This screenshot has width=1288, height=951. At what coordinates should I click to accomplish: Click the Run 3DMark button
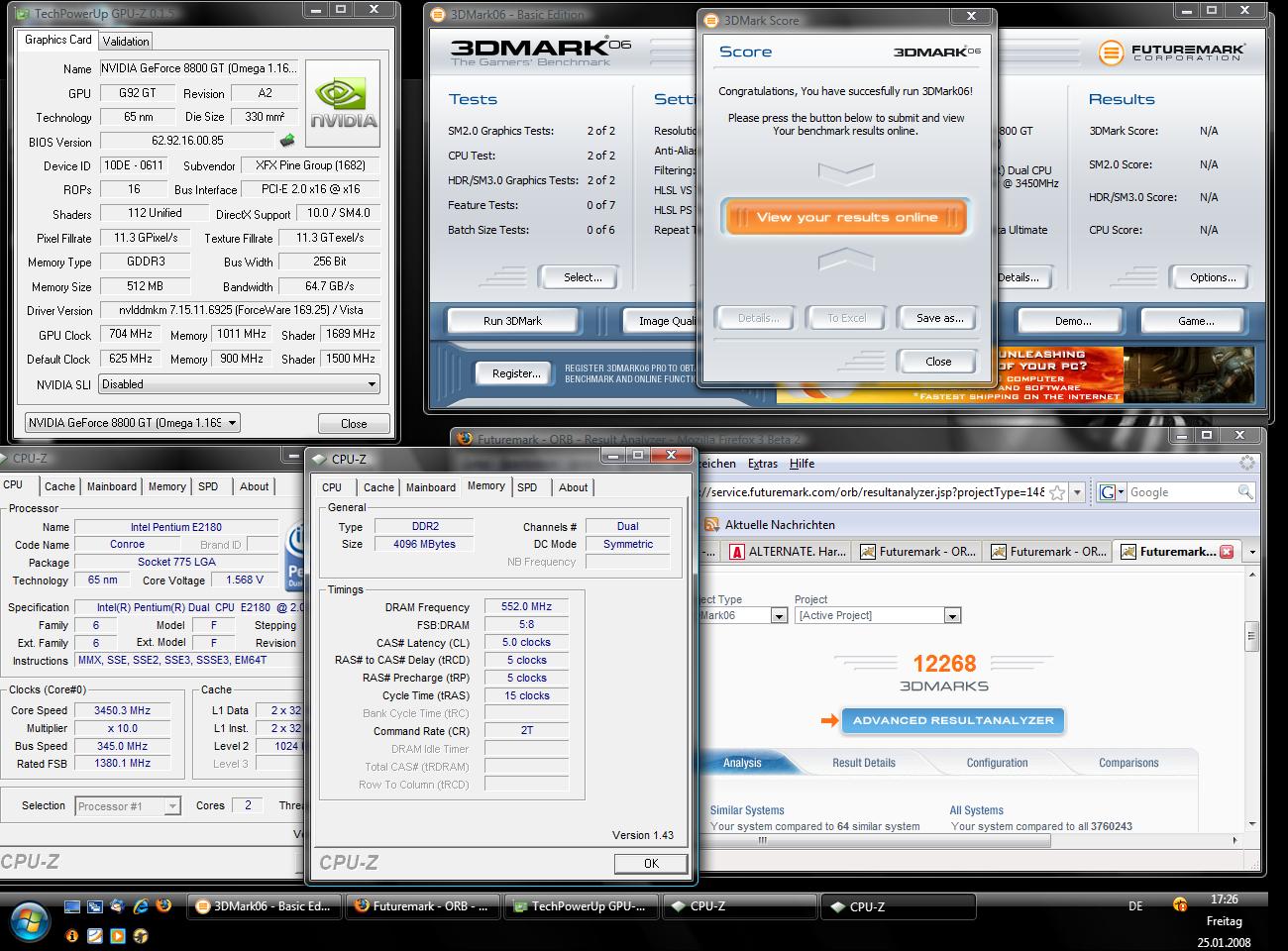click(512, 321)
